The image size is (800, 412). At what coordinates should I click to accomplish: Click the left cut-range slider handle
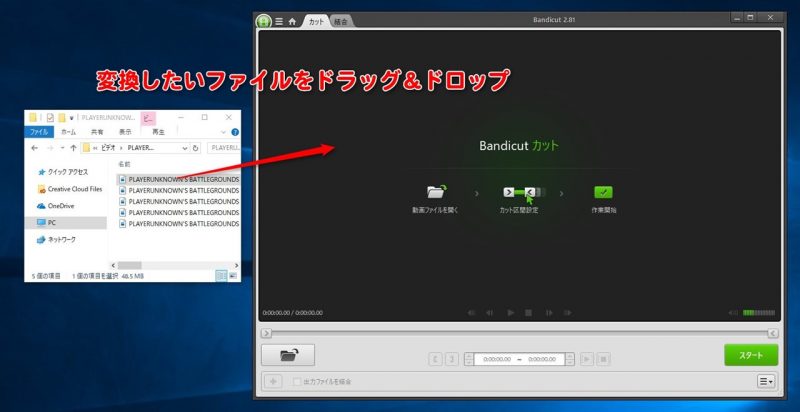[x=266, y=333]
